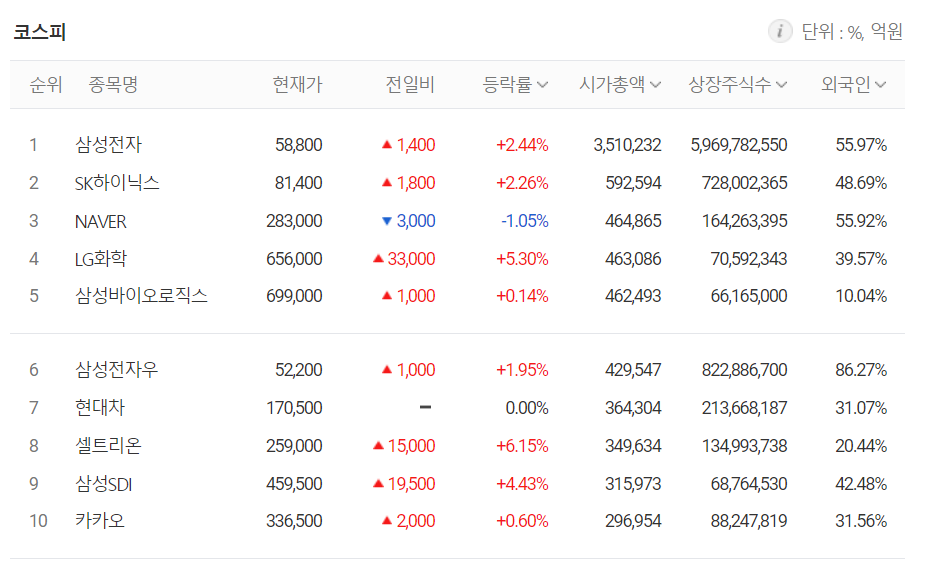Click the +2.44% rate for 삼성전자
Viewport: 926px width, 568px height.
522,145
